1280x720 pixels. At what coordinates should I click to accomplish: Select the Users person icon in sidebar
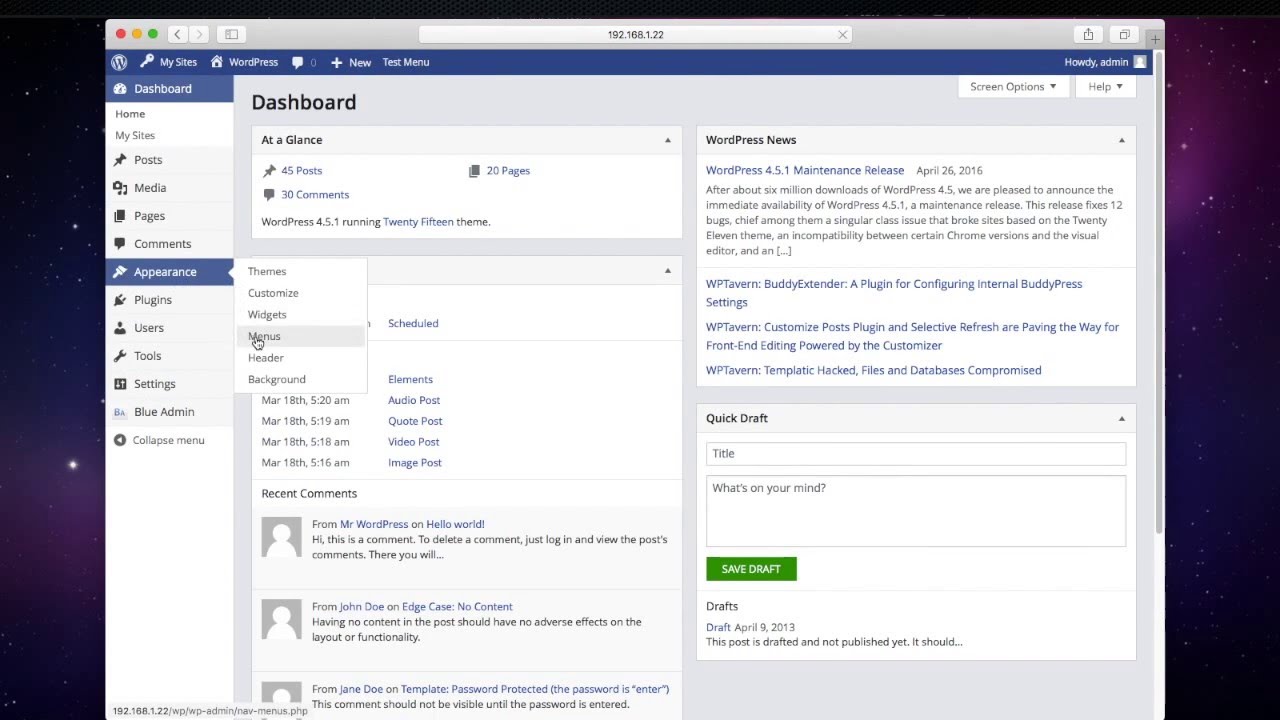(120, 328)
